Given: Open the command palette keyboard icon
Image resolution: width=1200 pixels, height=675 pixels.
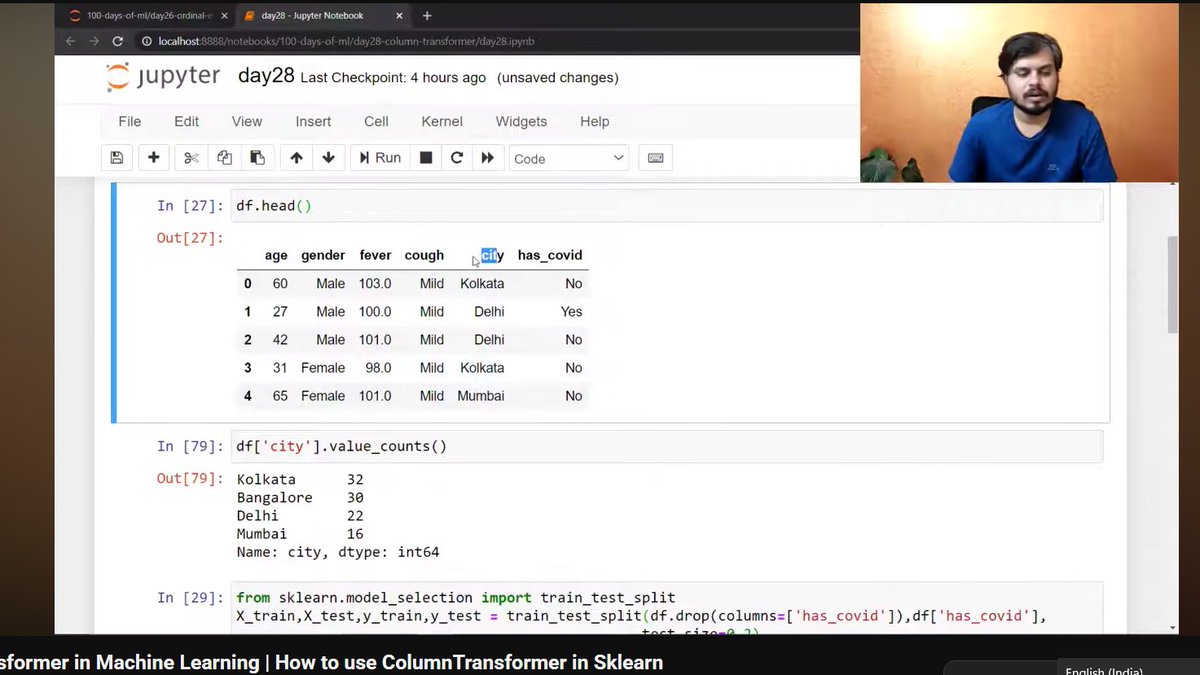Looking at the screenshot, I should 656,158.
